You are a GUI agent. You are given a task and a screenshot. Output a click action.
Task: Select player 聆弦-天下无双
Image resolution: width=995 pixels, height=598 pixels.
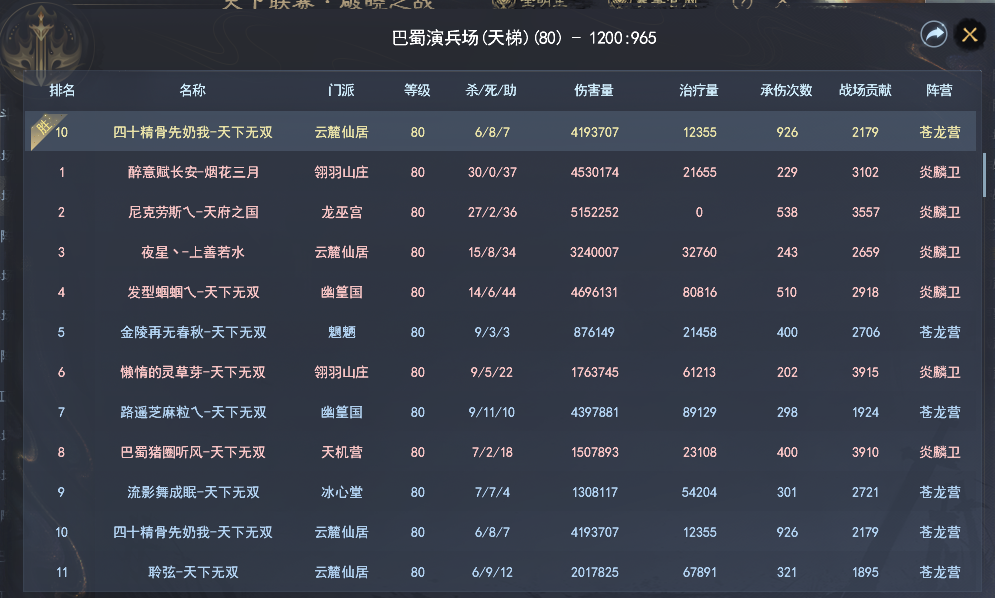pos(194,572)
